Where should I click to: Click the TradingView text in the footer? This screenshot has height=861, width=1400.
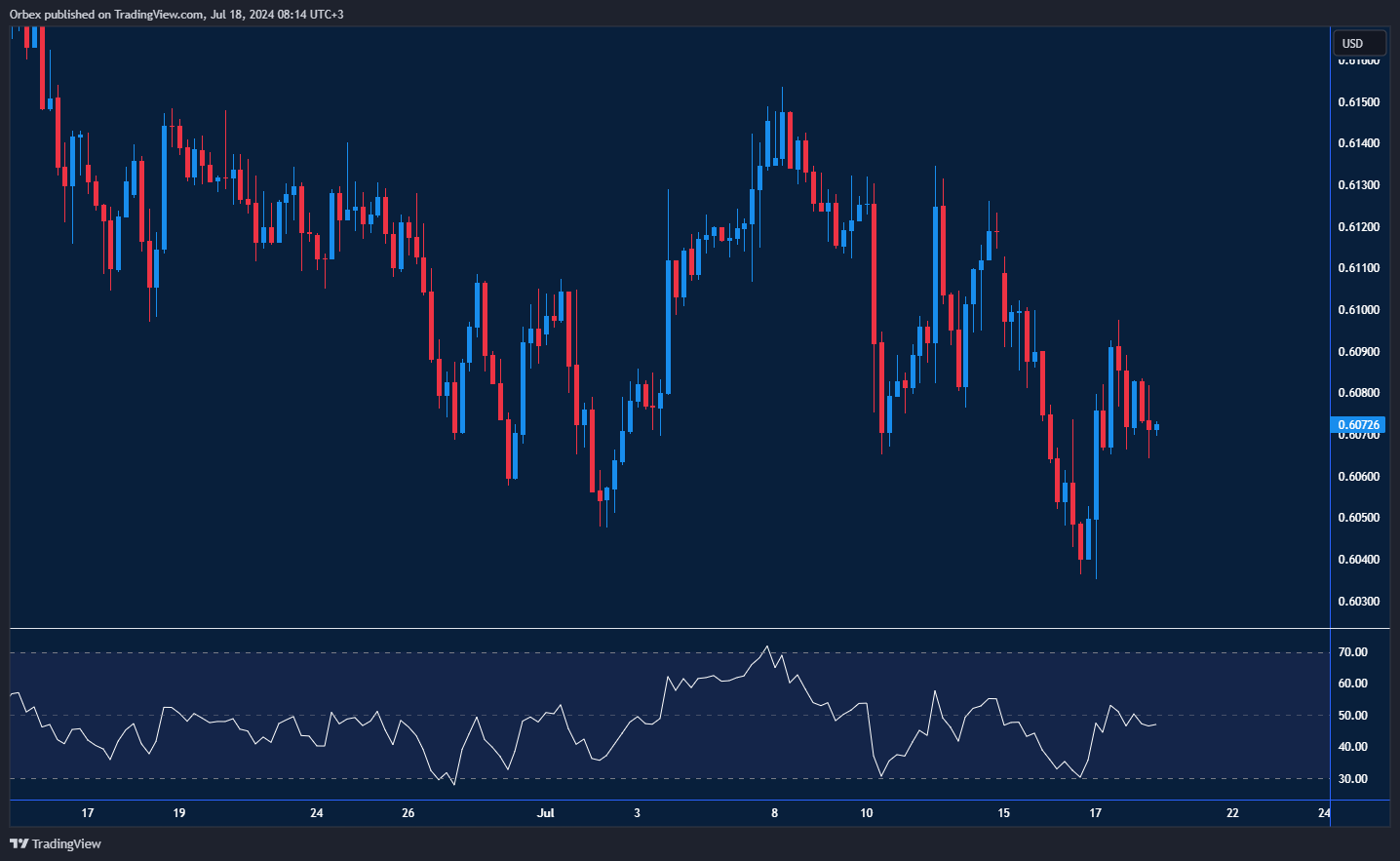click(x=66, y=843)
